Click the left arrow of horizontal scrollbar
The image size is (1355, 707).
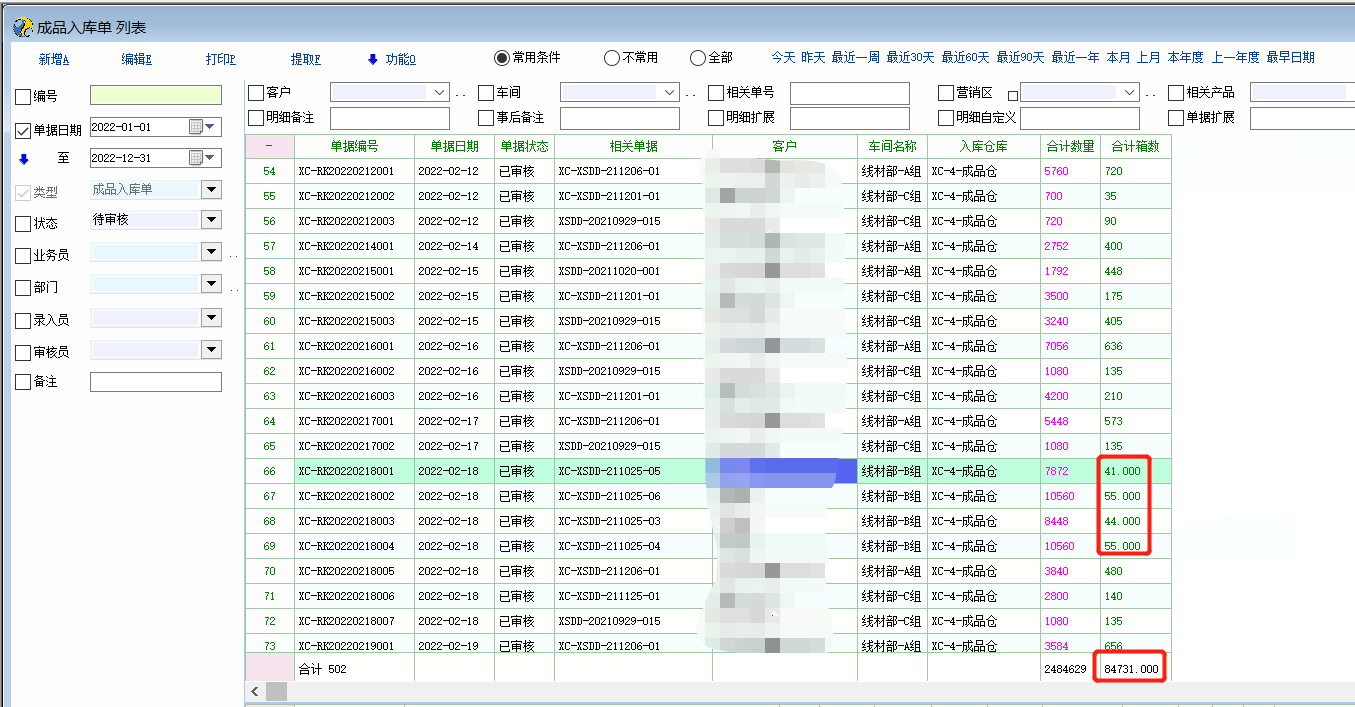point(255,692)
